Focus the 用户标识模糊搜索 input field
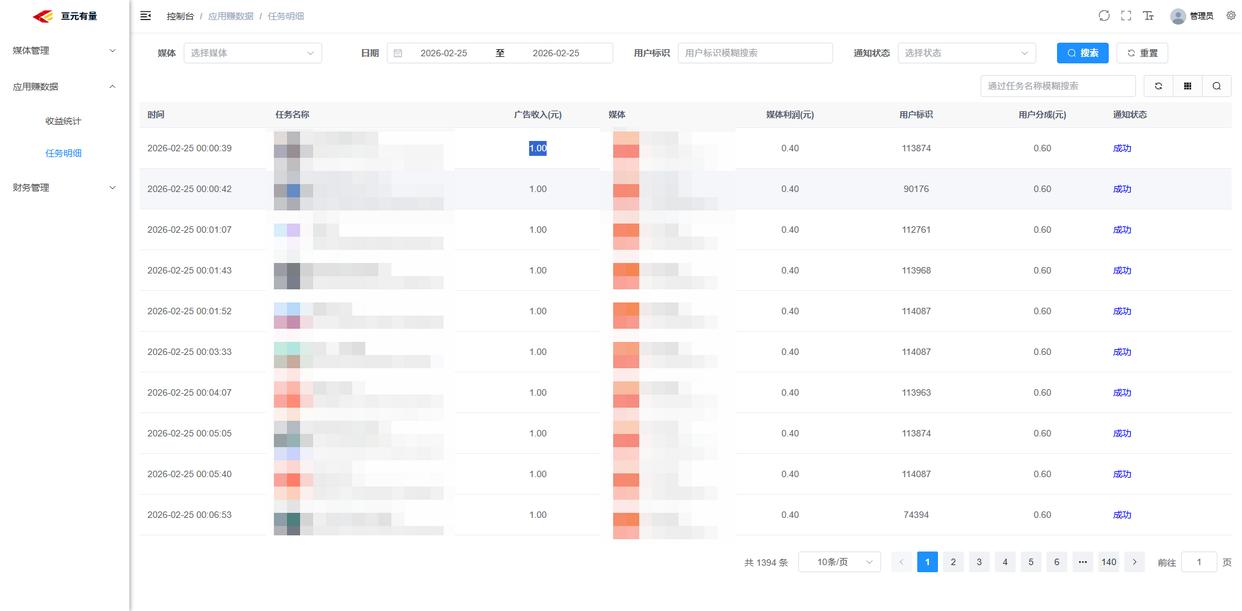The height and width of the screenshot is (611, 1242). [x=755, y=53]
